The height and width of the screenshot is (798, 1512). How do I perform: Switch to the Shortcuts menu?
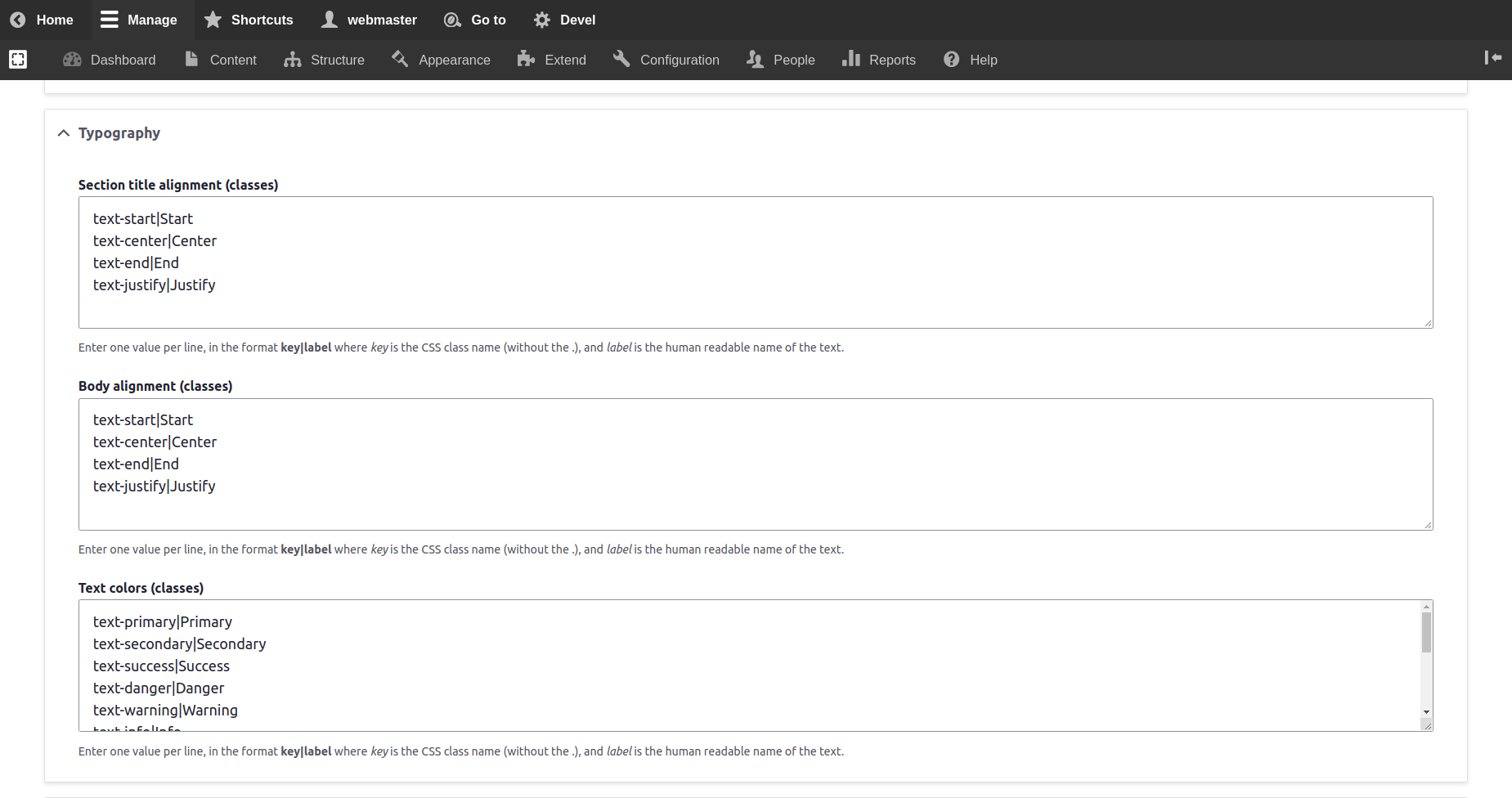[x=249, y=19]
